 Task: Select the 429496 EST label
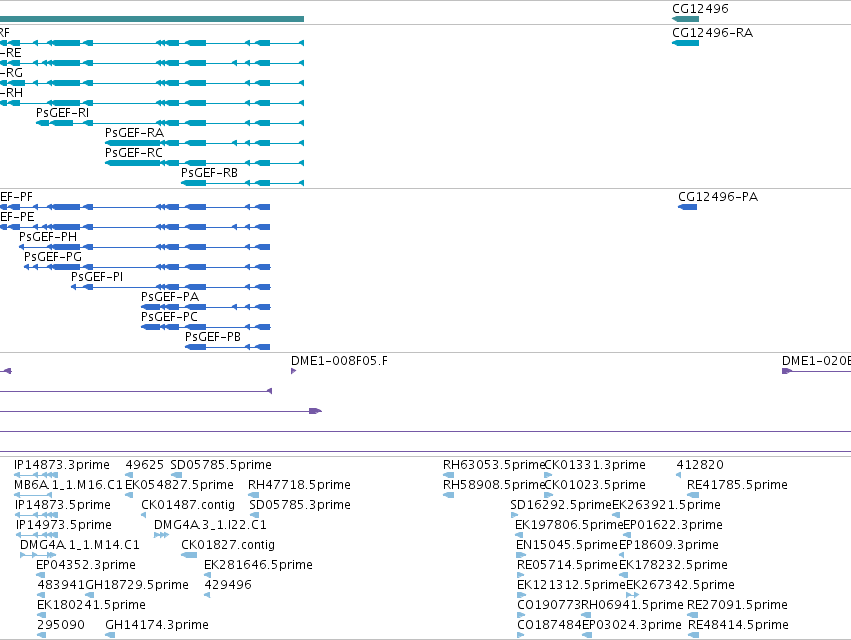click(228, 585)
